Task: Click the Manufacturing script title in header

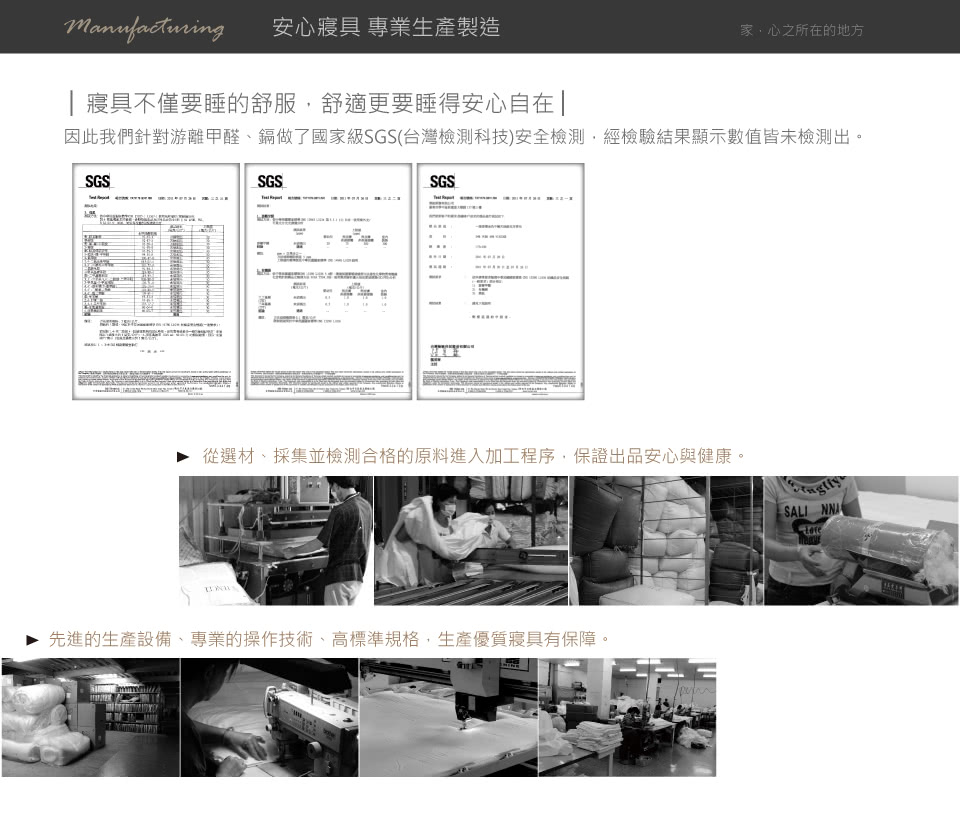Action: [x=144, y=27]
